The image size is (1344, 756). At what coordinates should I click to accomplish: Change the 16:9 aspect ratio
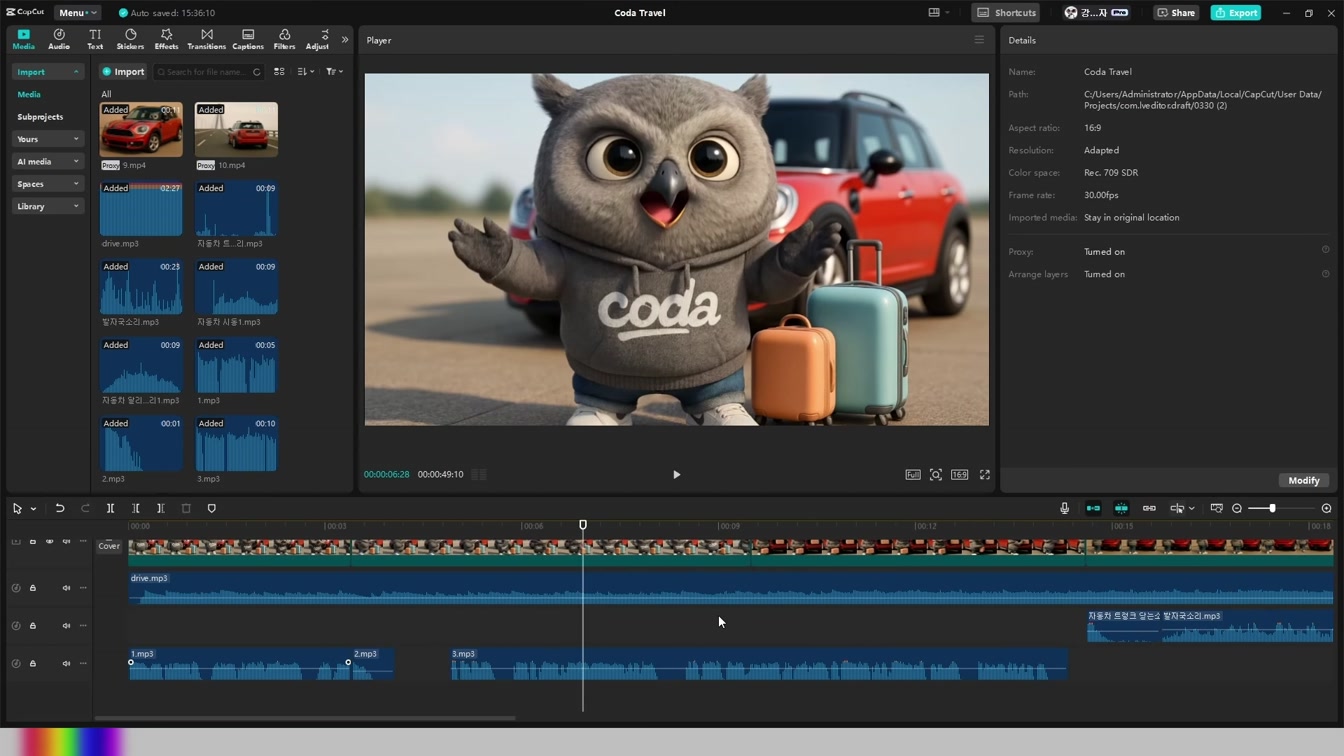point(959,475)
